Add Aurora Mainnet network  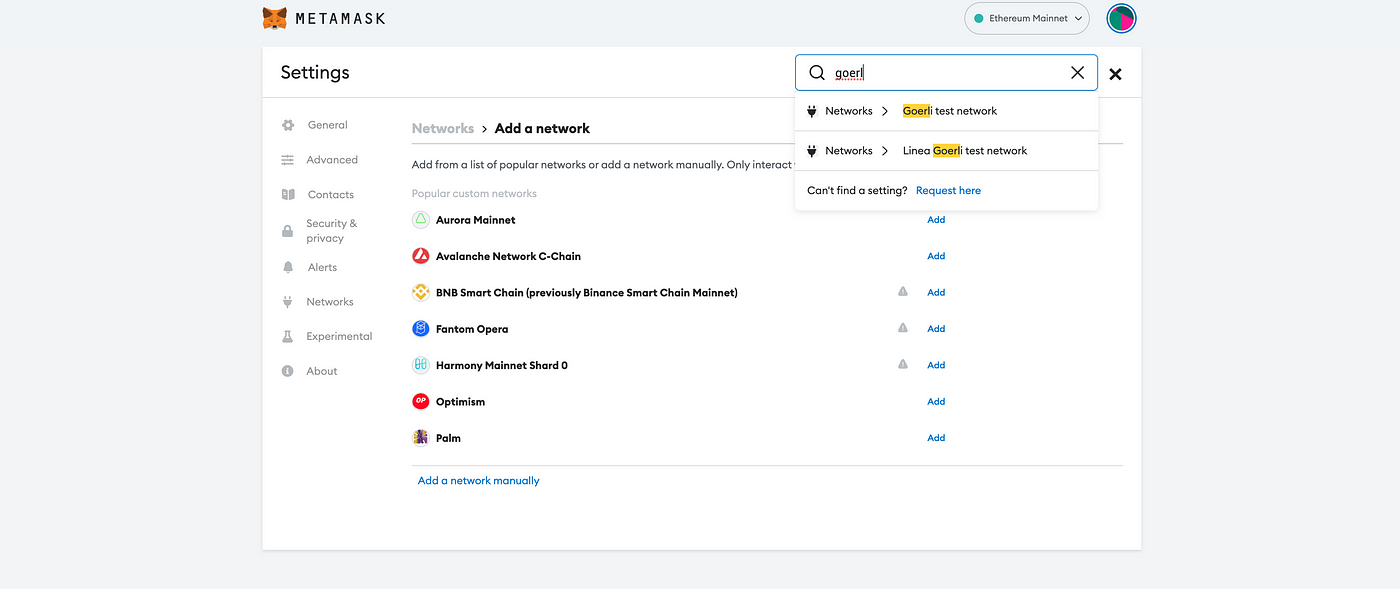(x=936, y=220)
